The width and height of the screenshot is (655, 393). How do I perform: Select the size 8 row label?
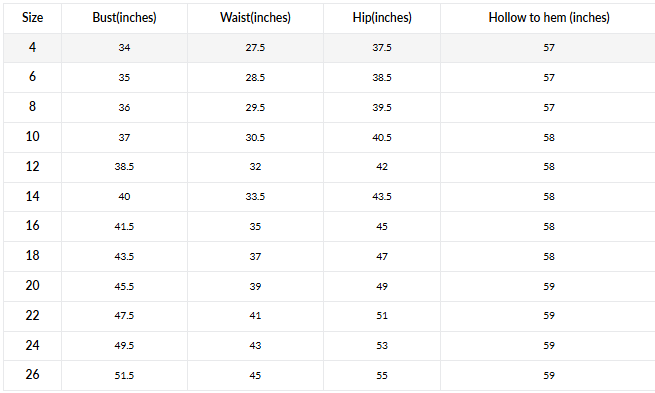(x=33, y=106)
